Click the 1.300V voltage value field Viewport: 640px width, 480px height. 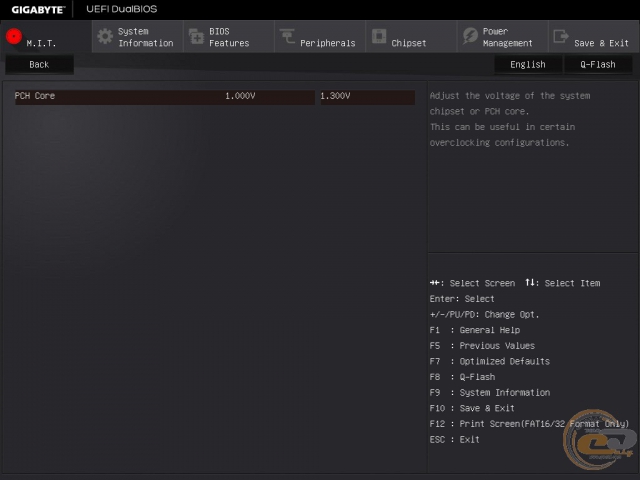click(x=365, y=96)
